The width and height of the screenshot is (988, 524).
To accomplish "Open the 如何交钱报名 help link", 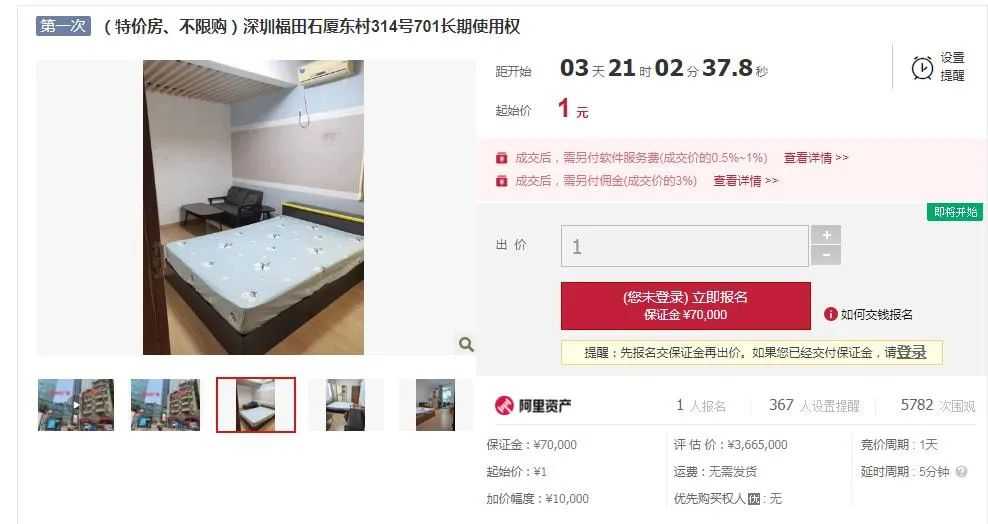I will click(x=876, y=314).
